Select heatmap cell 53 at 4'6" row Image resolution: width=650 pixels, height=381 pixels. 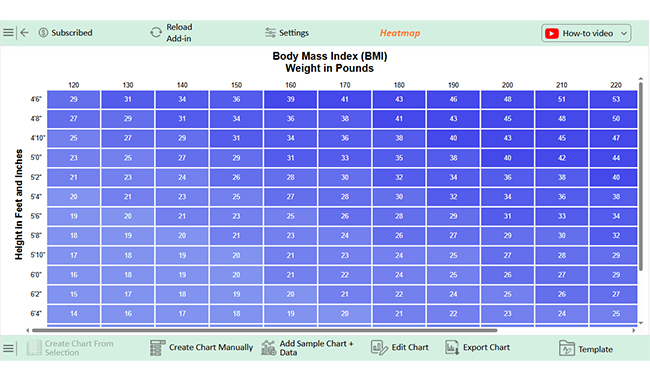pyautogui.click(x=614, y=99)
